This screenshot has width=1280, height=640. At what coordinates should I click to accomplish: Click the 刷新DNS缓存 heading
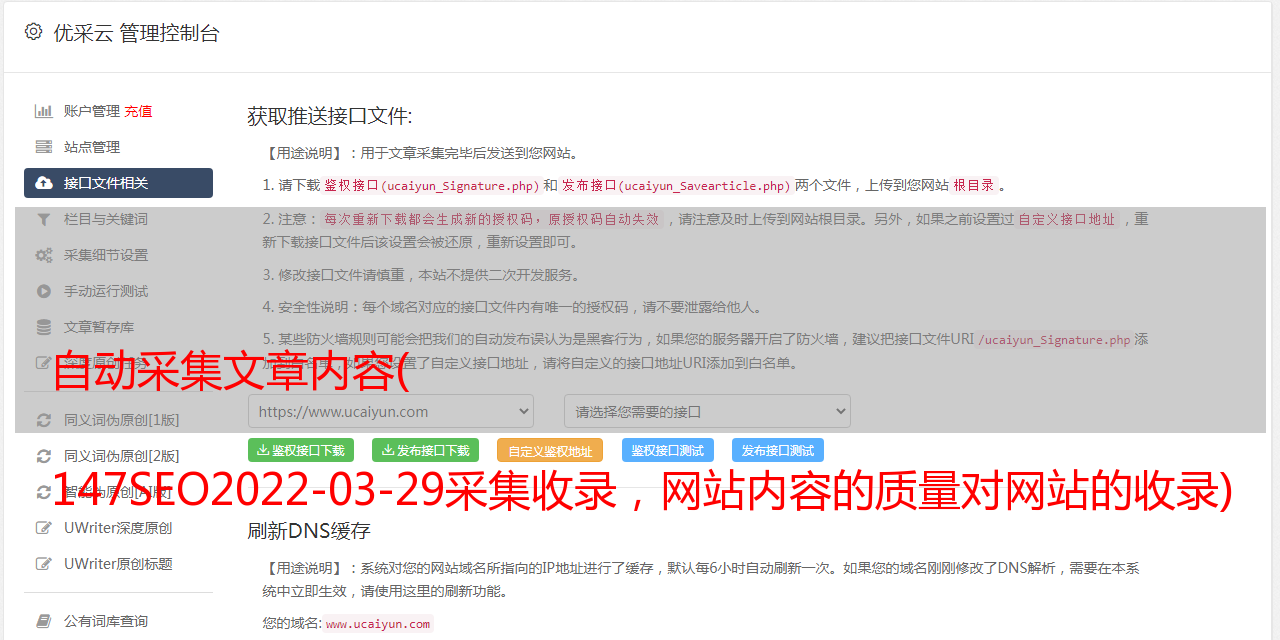[309, 530]
